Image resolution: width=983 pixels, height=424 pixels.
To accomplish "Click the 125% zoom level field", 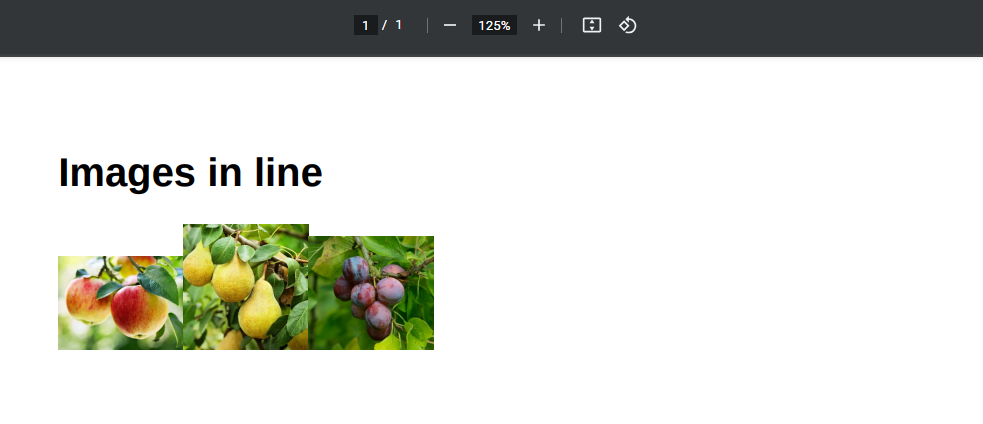I will coord(494,25).
